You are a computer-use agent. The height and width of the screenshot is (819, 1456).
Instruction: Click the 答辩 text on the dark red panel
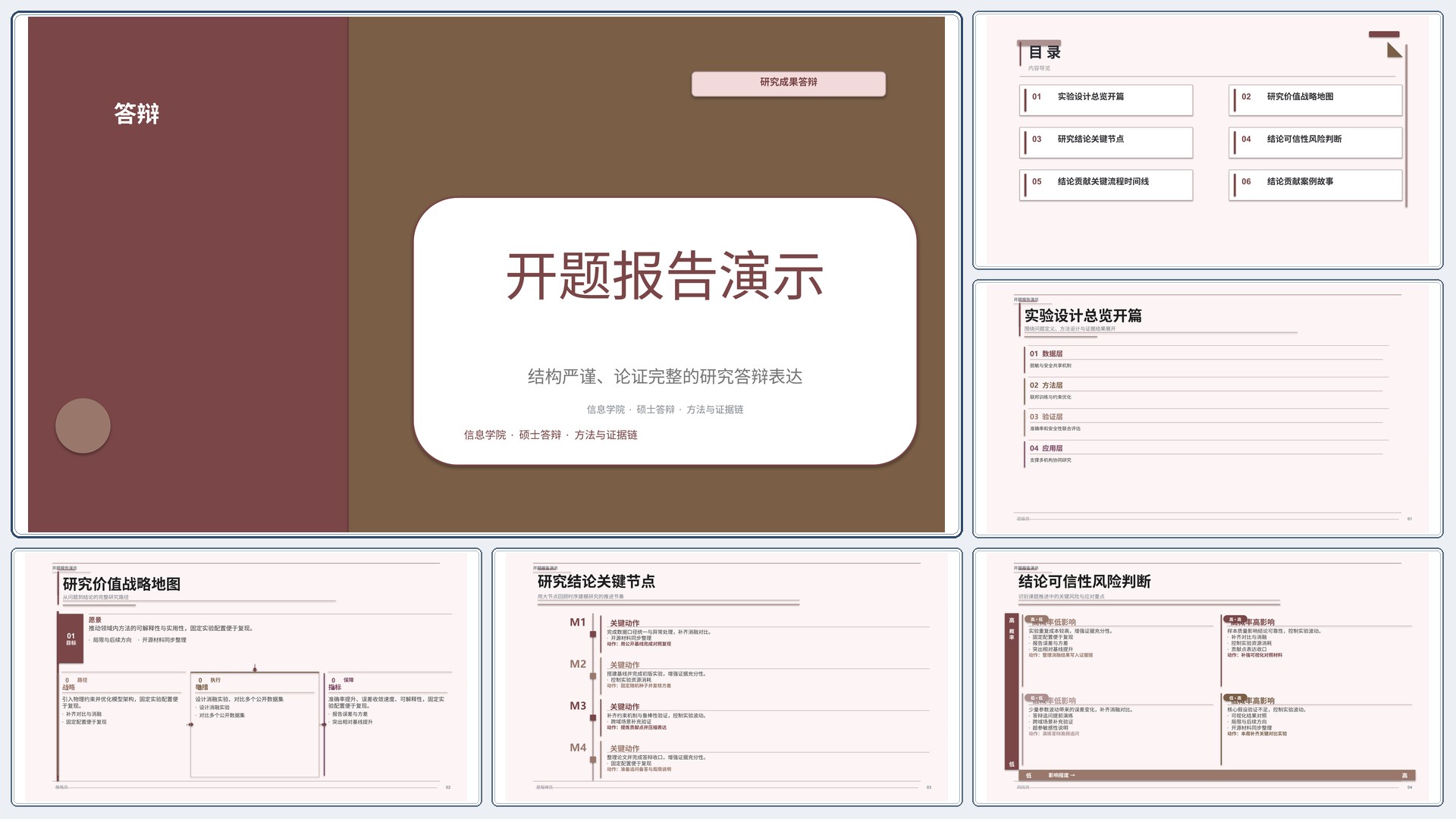coord(136,114)
